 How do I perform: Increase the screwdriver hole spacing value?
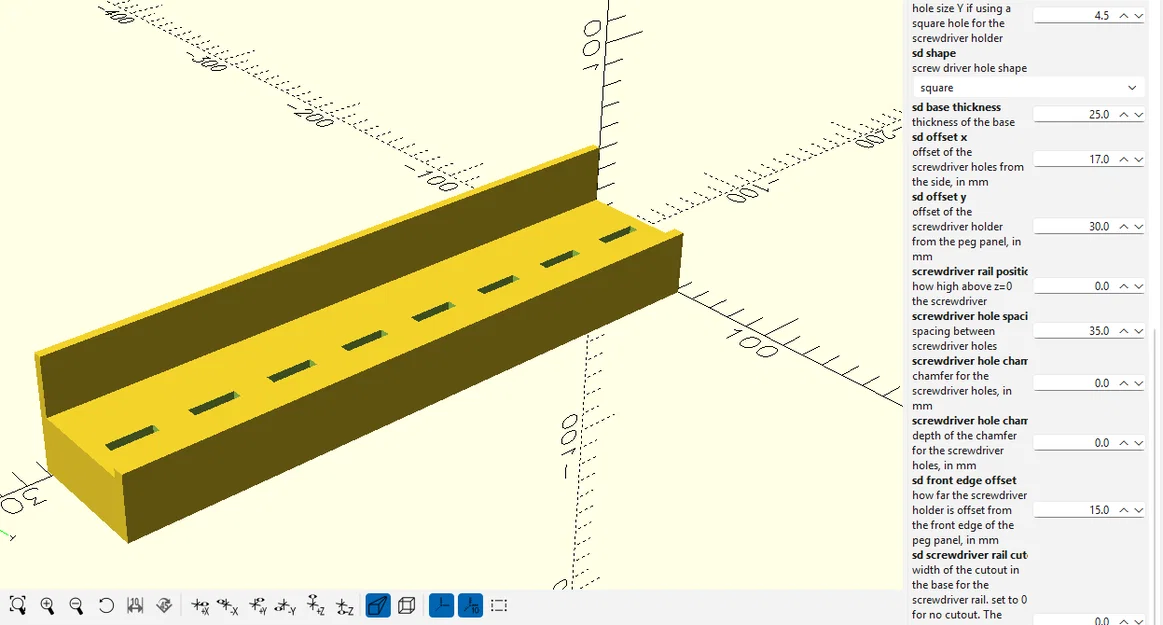coord(1124,331)
